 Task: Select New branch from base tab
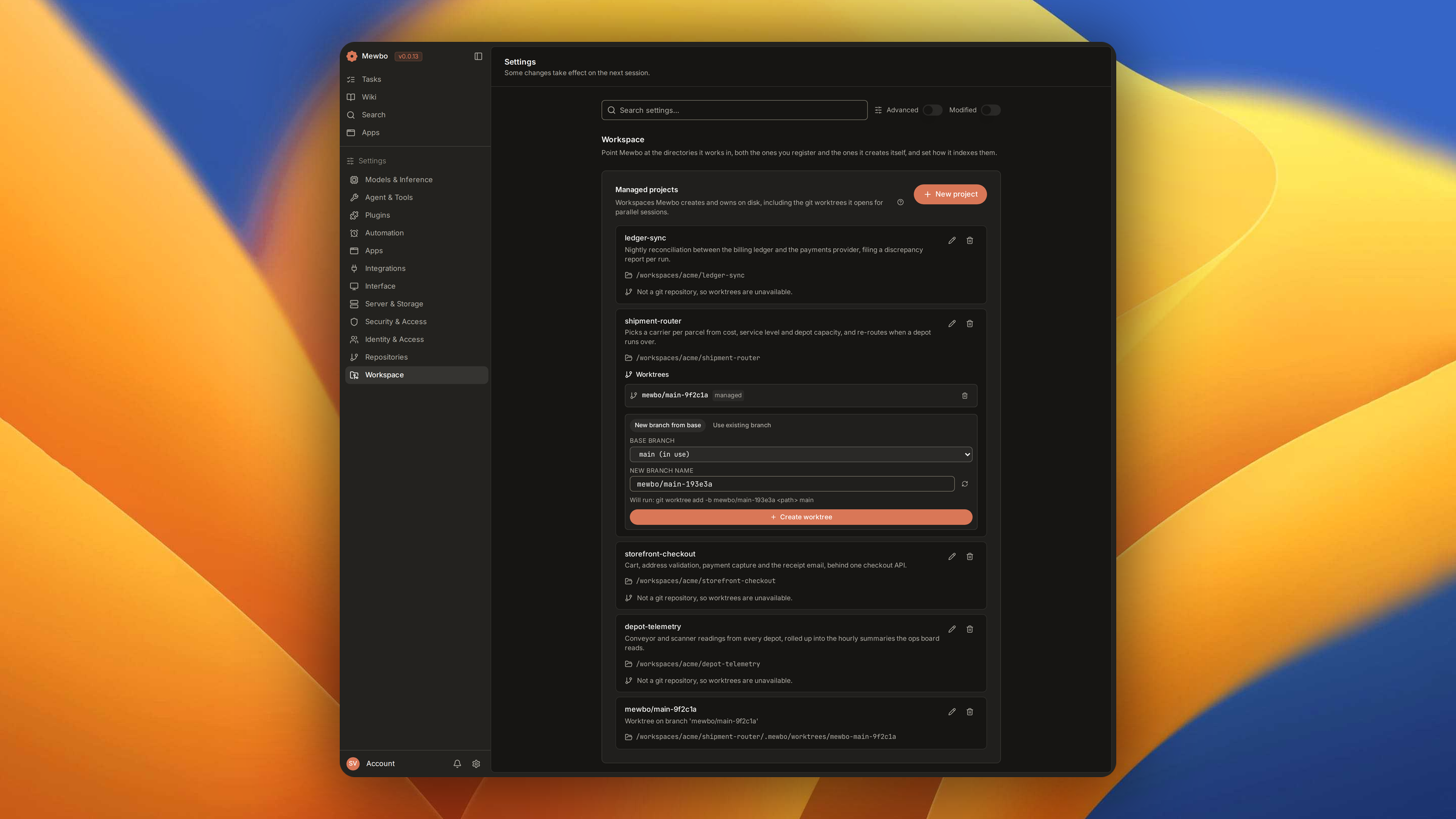click(x=667, y=425)
